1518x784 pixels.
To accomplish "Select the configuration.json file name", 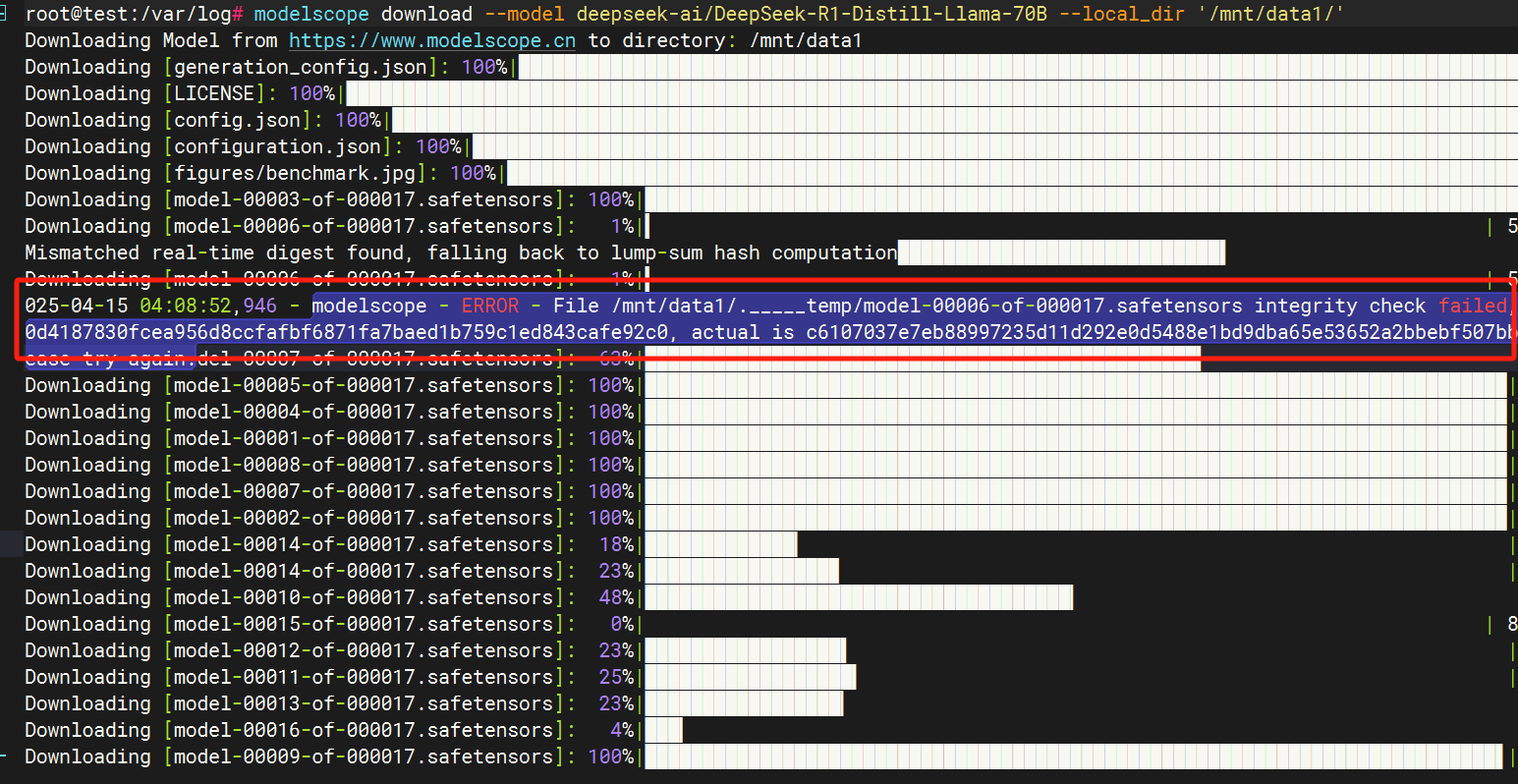I will [x=277, y=146].
